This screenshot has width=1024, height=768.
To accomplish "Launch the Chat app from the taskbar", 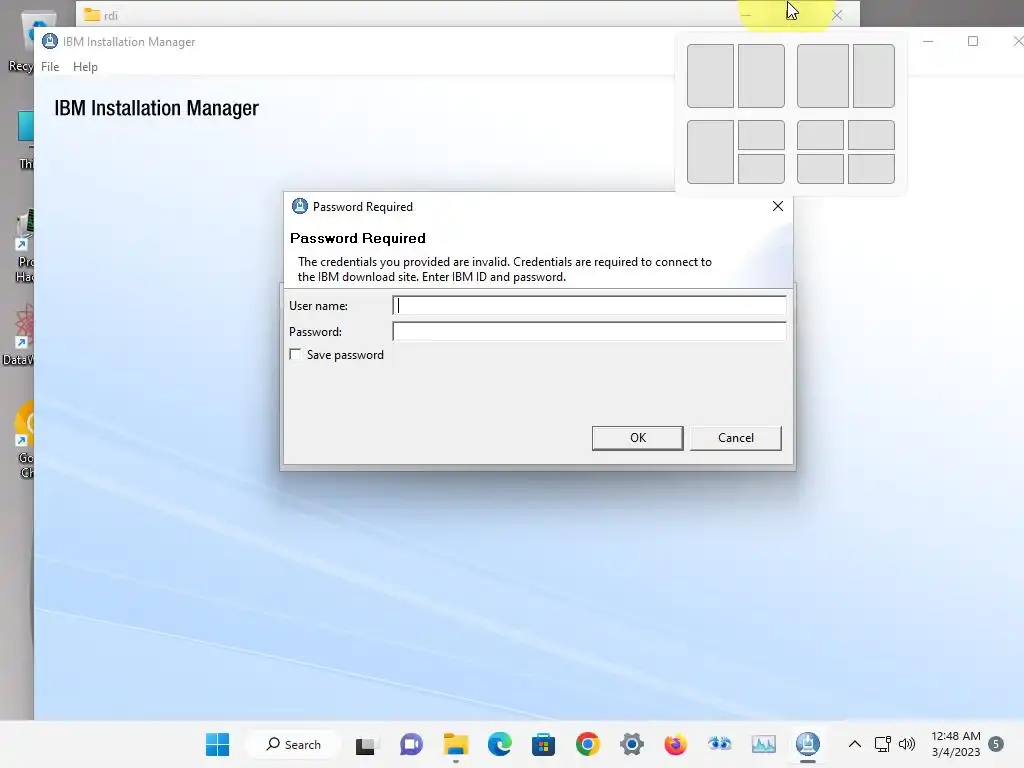I will click(x=411, y=744).
